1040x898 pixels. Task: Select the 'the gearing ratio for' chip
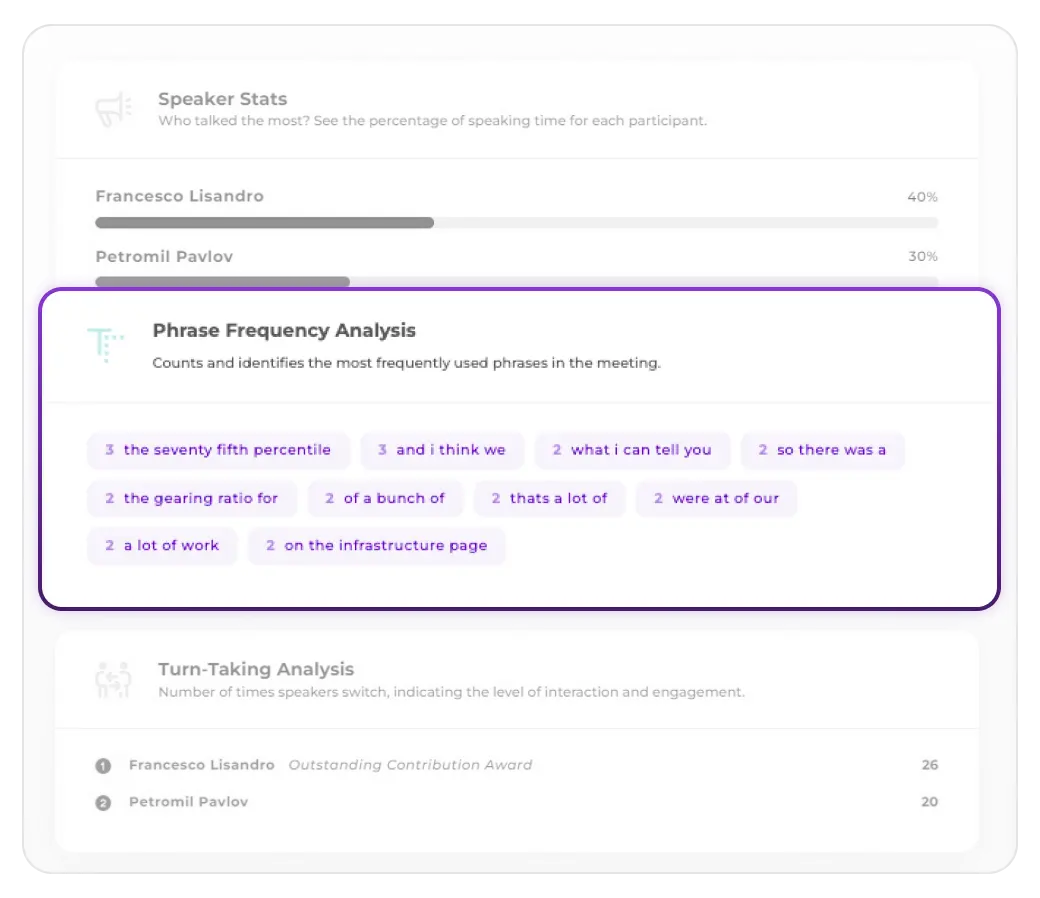pyautogui.click(x=192, y=498)
